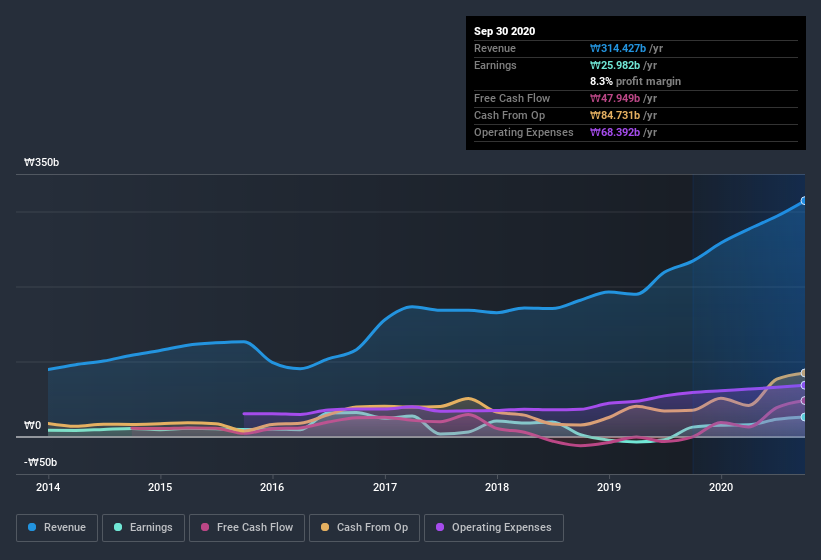821x560 pixels.
Task: Toggle the Earnings legend button
Action: (143, 528)
